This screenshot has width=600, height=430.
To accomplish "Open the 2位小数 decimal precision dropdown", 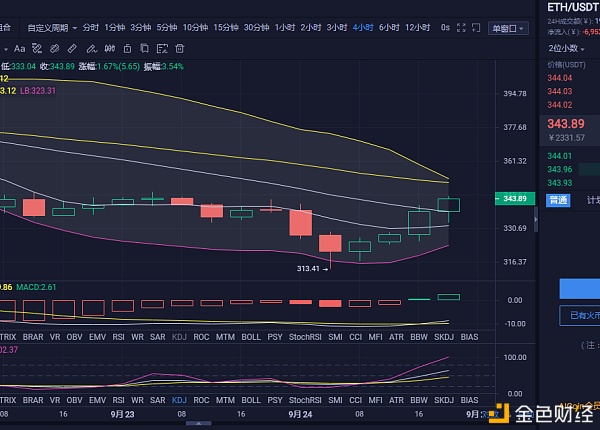I will coord(566,48).
